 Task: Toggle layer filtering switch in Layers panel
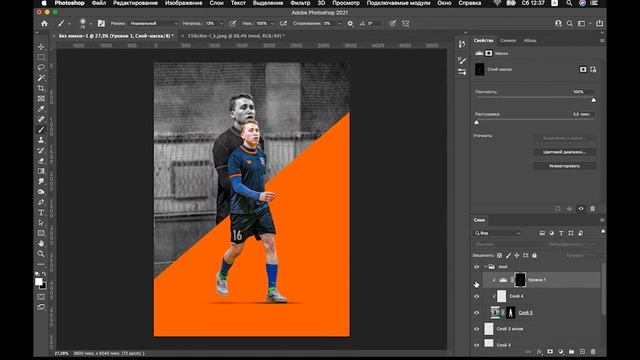(x=603, y=232)
